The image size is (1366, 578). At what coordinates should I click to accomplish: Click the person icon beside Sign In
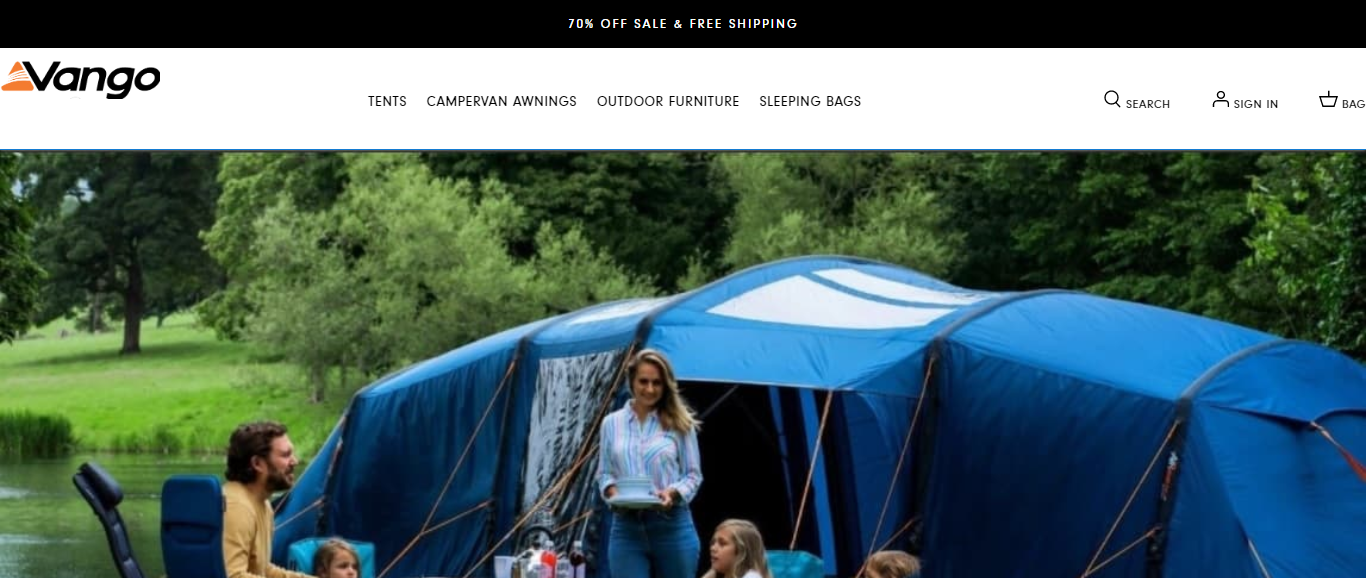[1220, 99]
